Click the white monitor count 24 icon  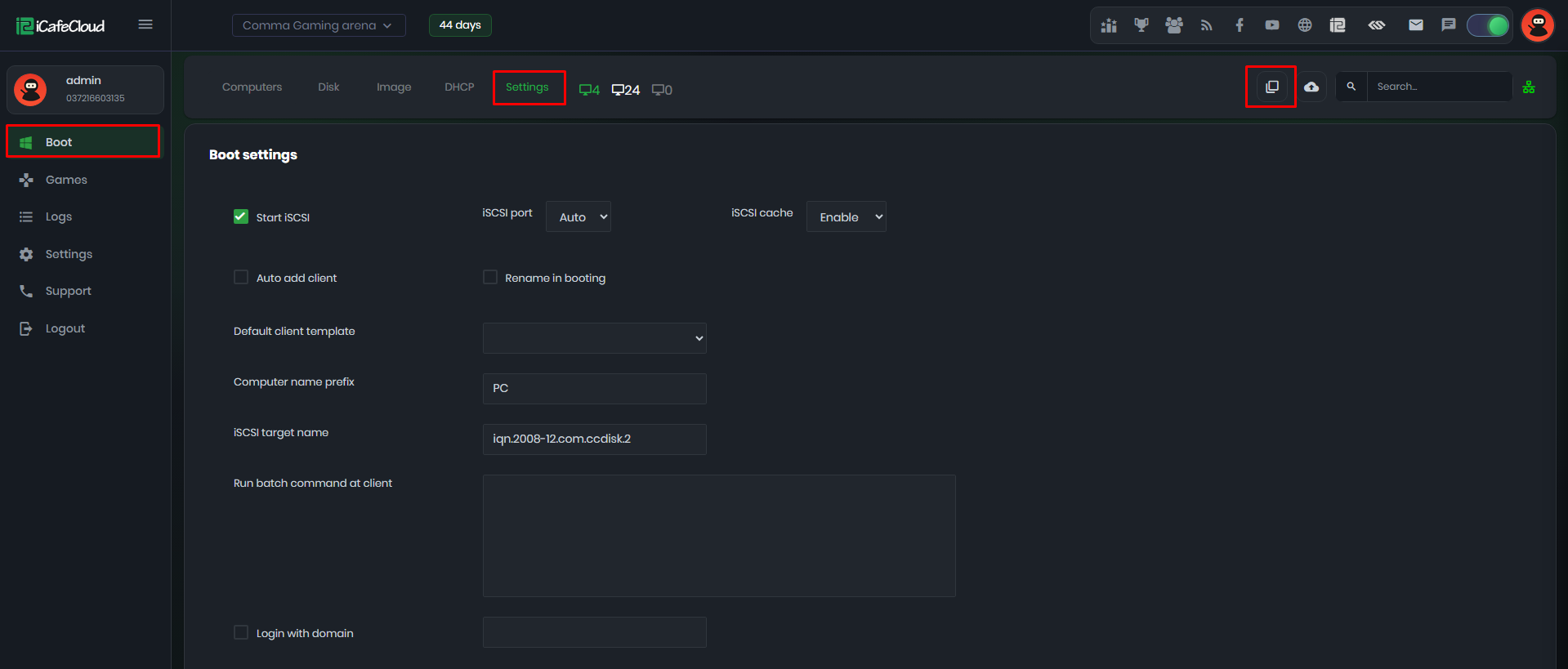(x=626, y=90)
